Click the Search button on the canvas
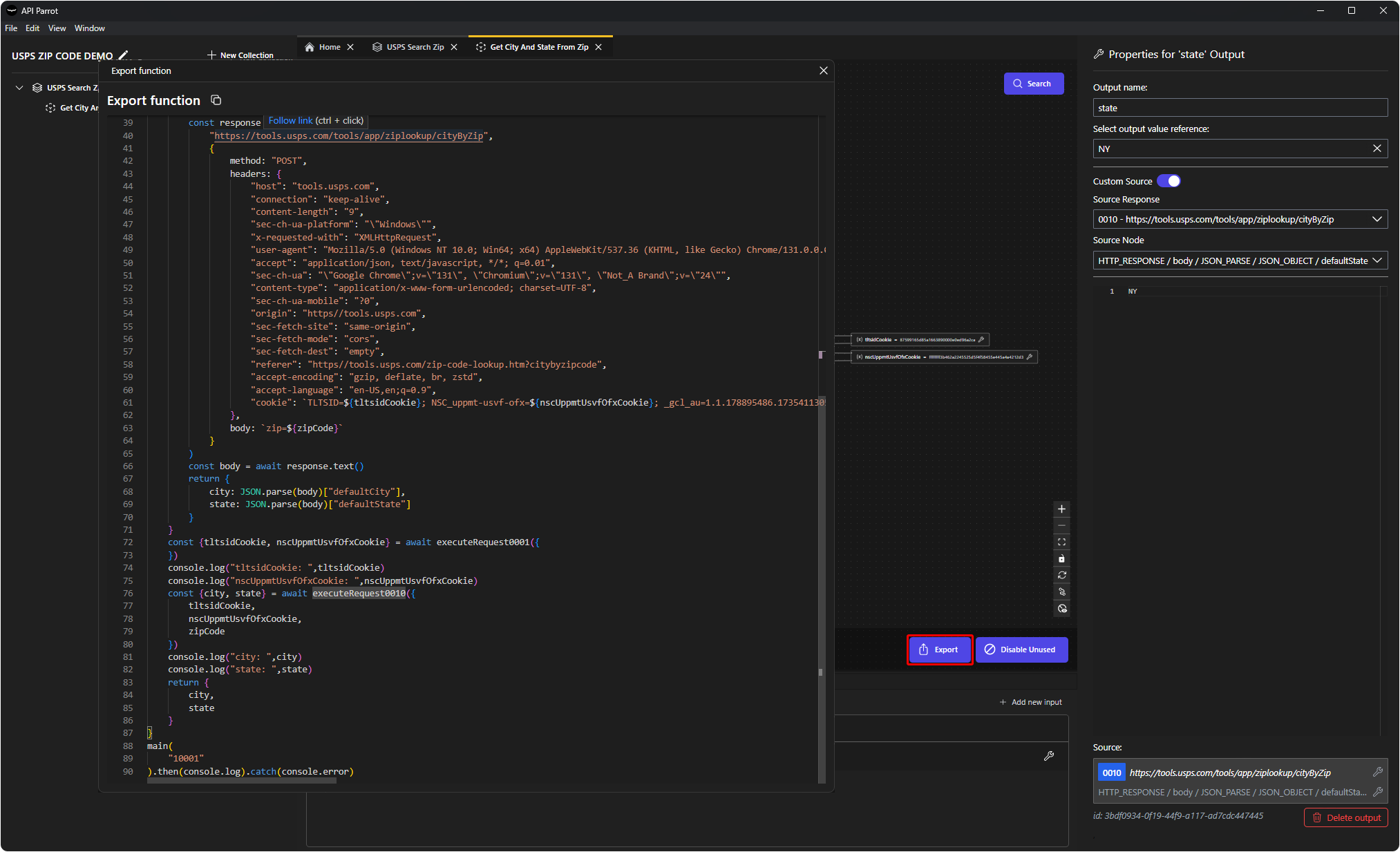The image size is (1400, 852). [x=1033, y=84]
